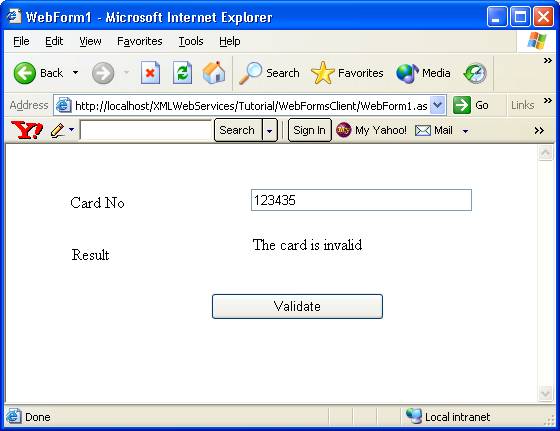Expand the Back button history dropdown
560x431 pixels.
click(75, 72)
